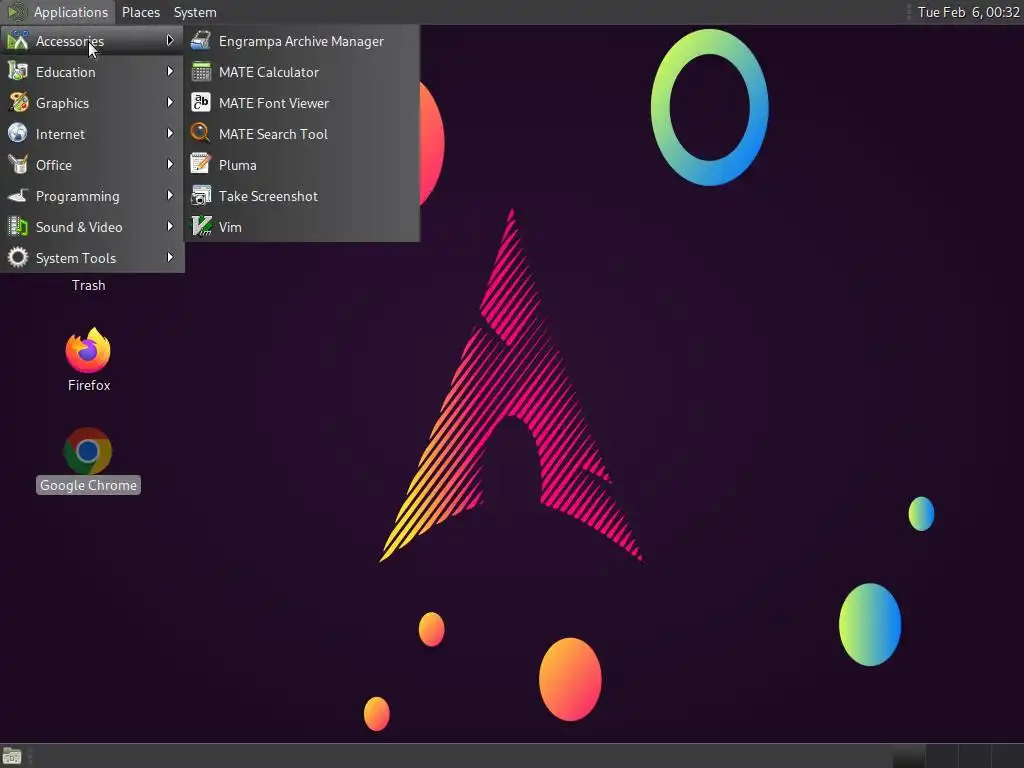
Task: Click the Accessories category icon
Action: [x=18, y=40]
